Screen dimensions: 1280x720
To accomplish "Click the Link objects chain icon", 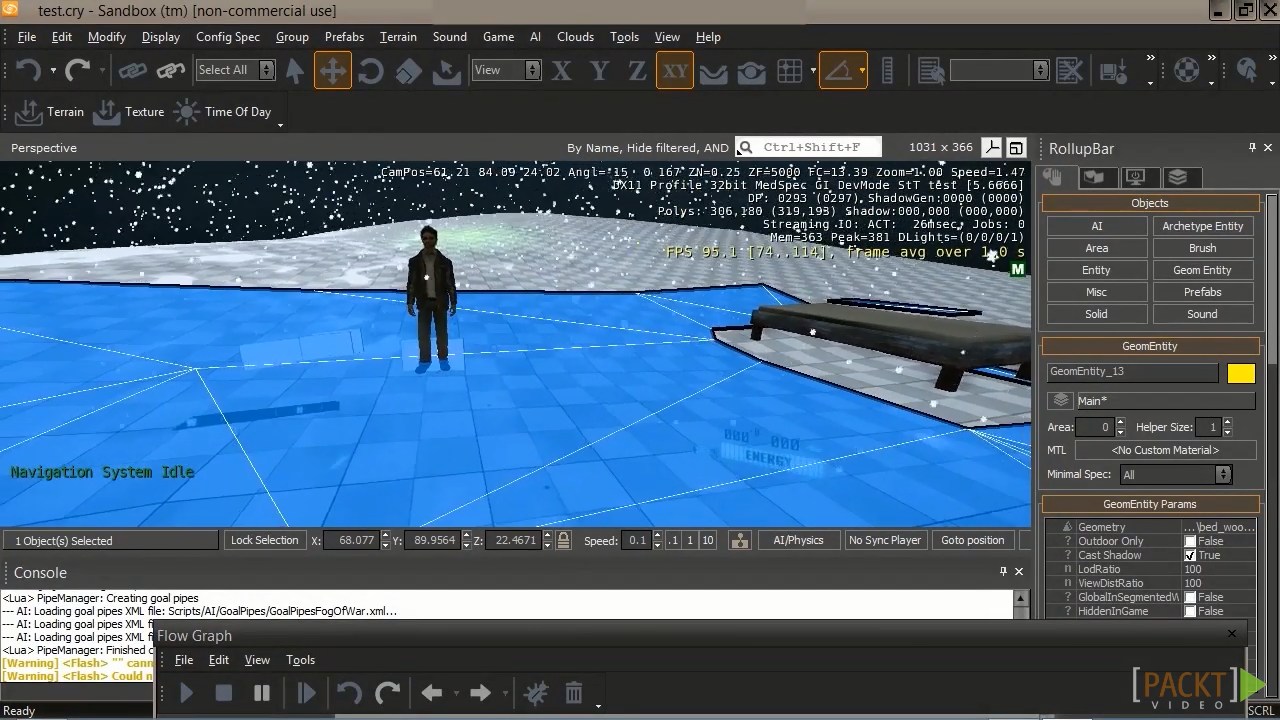I will [x=133, y=70].
